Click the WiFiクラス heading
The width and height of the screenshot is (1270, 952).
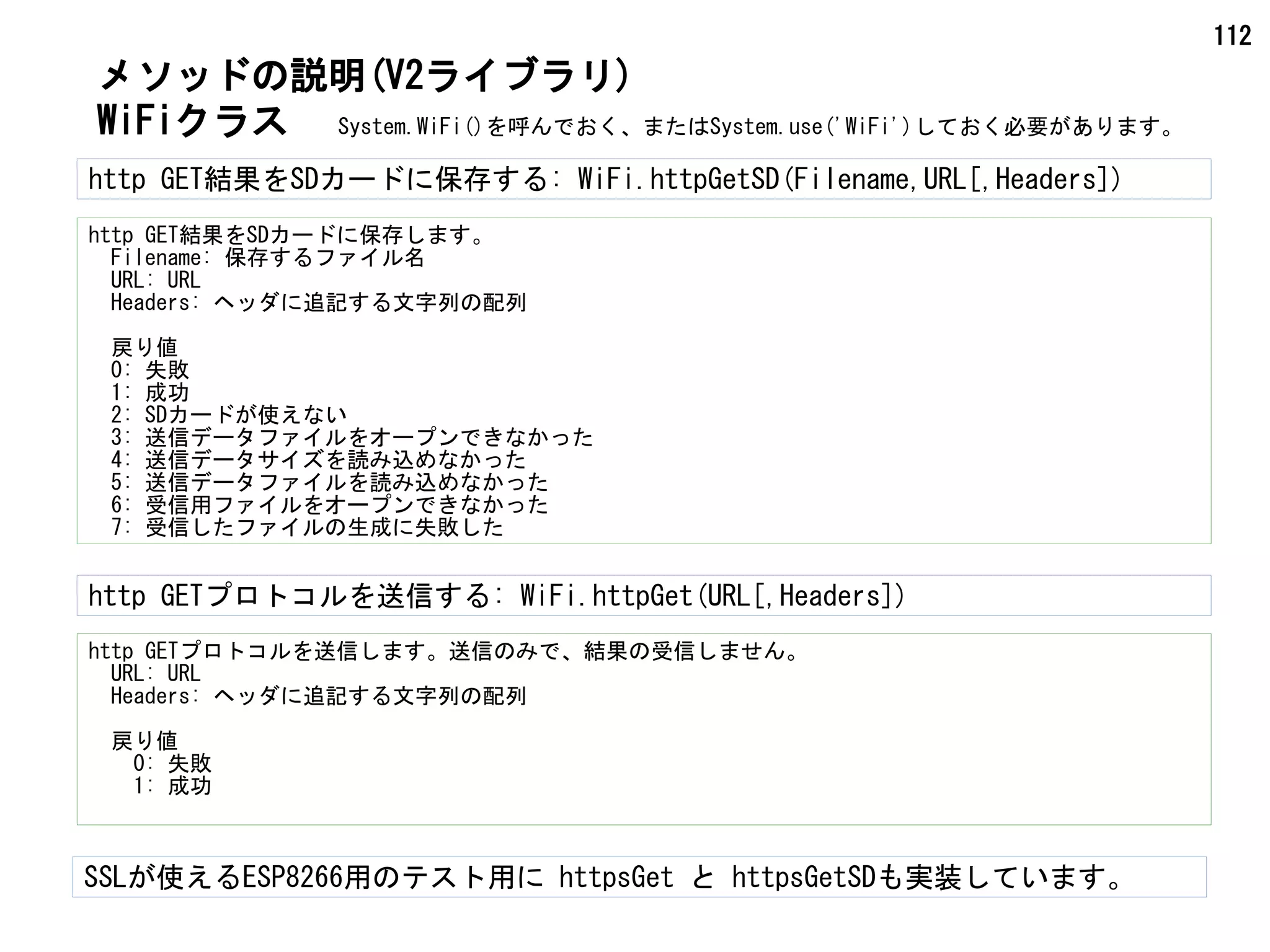[x=192, y=120]
